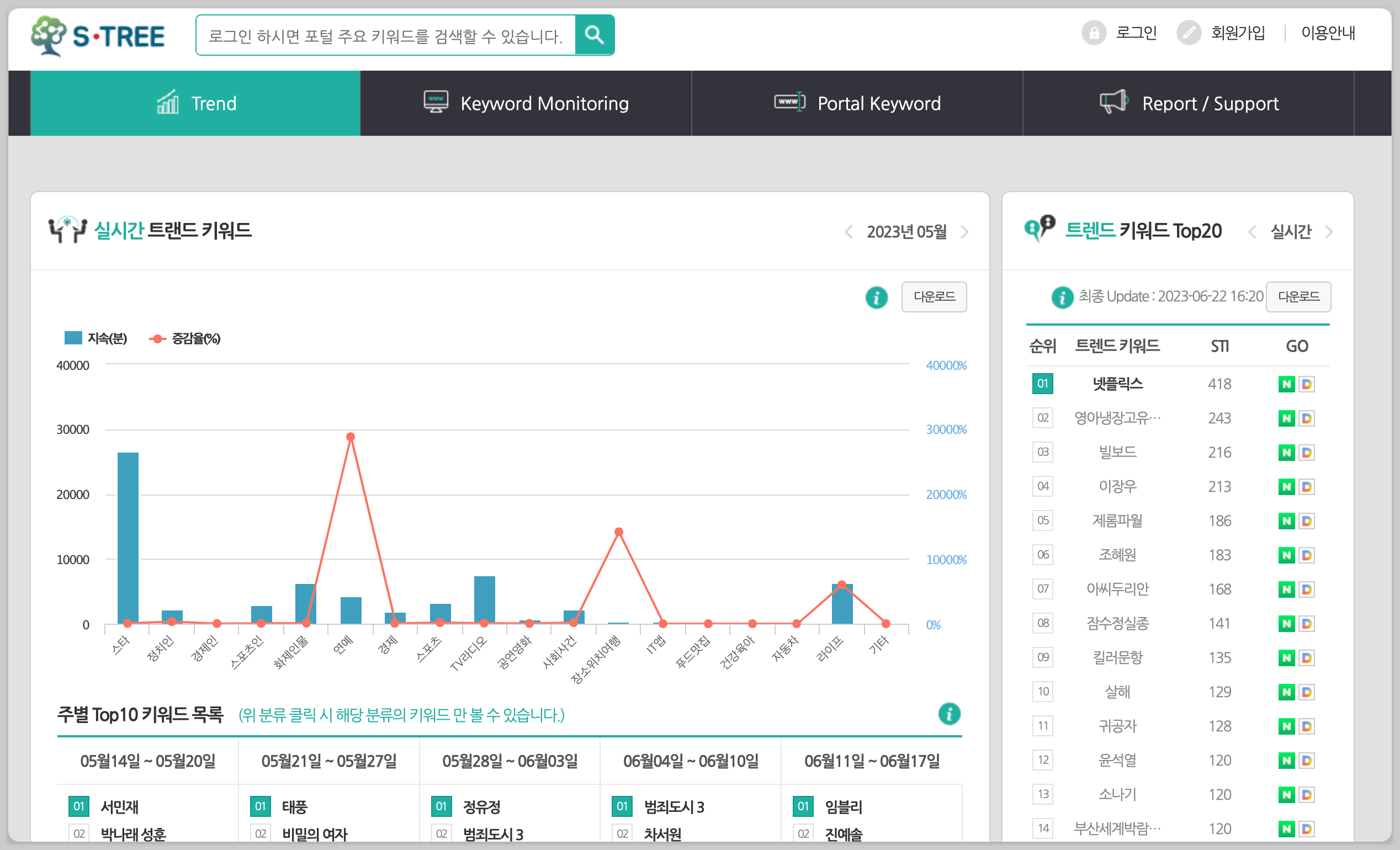Click left chevron next to 실시간

click(x=1251, y=232)
